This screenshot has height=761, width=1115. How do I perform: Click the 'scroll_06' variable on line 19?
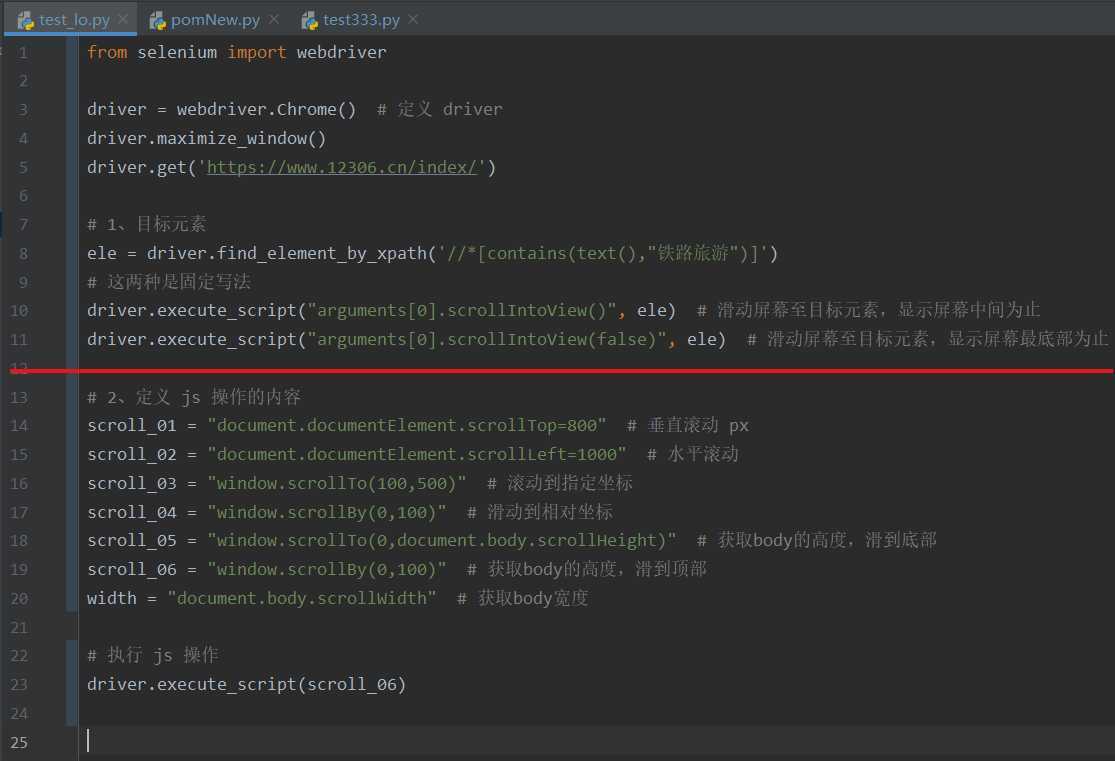click(132, 570)
